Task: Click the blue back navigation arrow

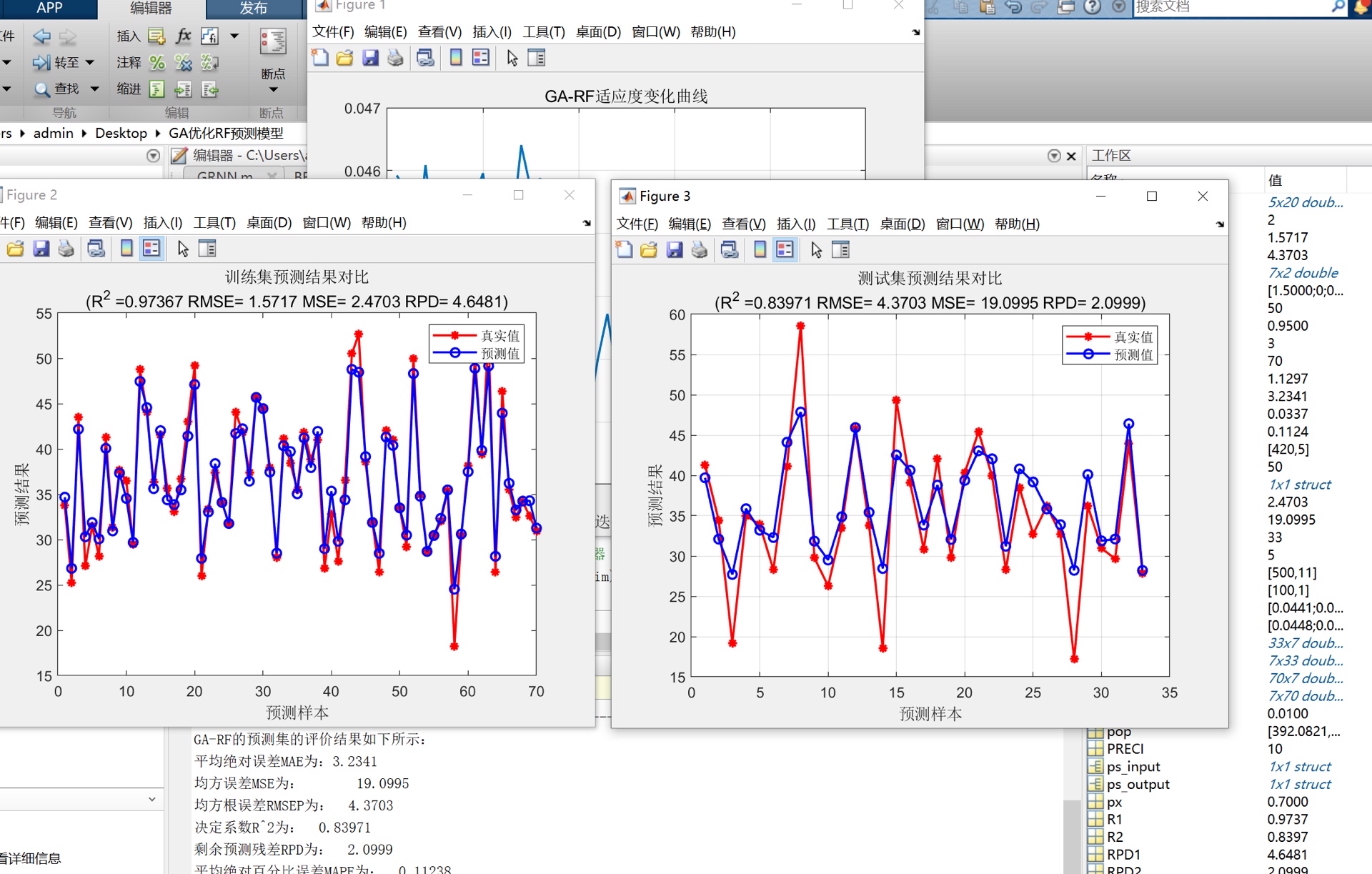Action: pos(41,36)
